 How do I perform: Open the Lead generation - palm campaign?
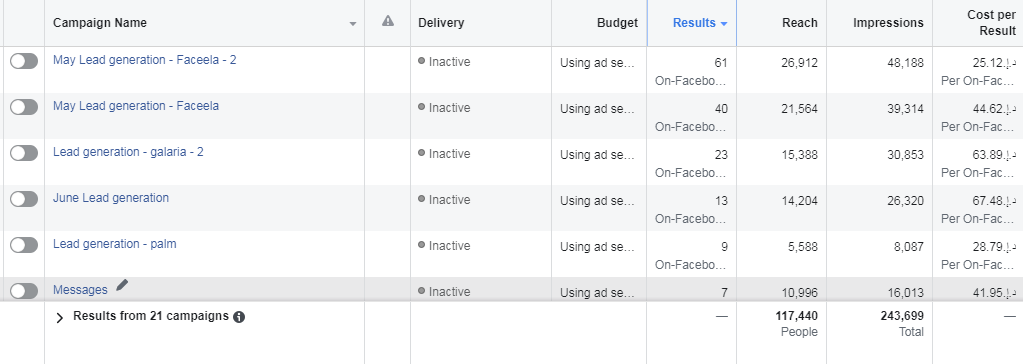[x=115, y=244]
